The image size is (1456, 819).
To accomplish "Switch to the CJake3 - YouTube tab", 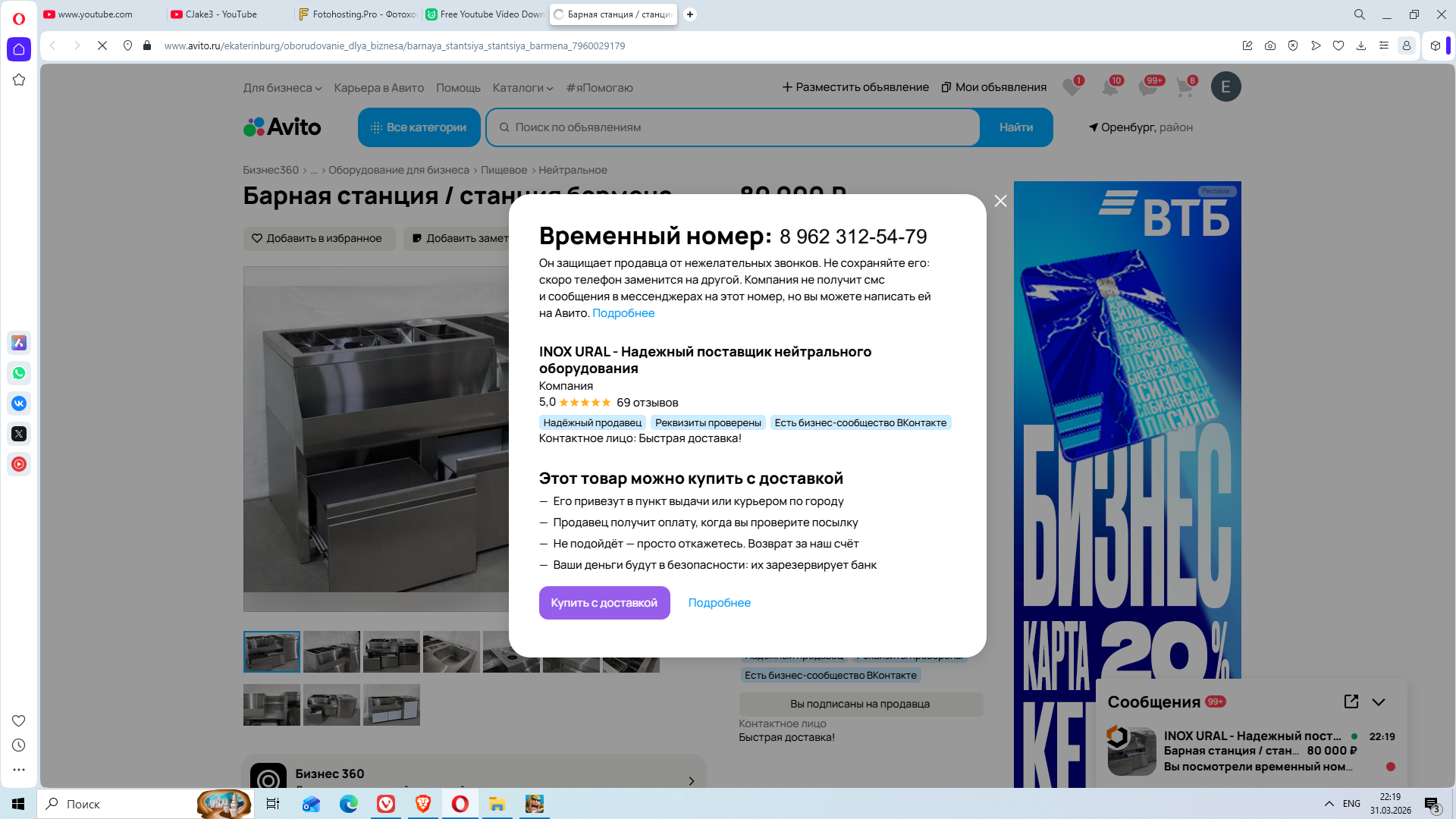I will pyautogui.click(x=221, y=14).
